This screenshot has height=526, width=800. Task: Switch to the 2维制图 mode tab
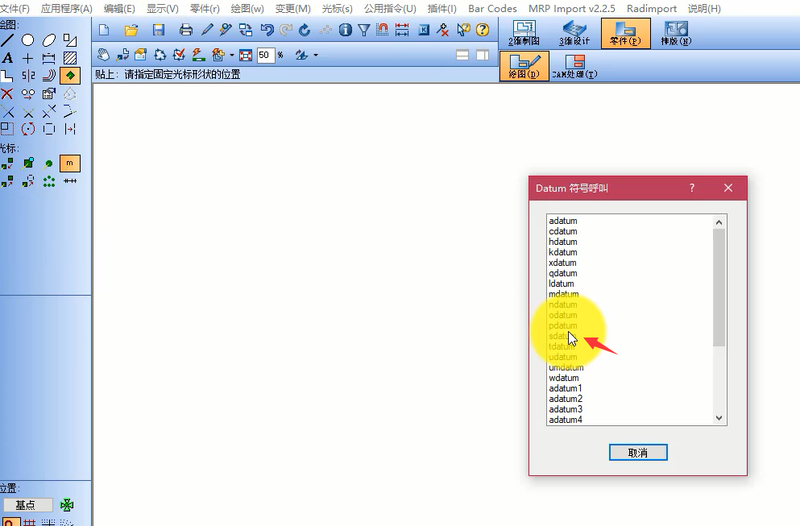(x=524, y=34)
